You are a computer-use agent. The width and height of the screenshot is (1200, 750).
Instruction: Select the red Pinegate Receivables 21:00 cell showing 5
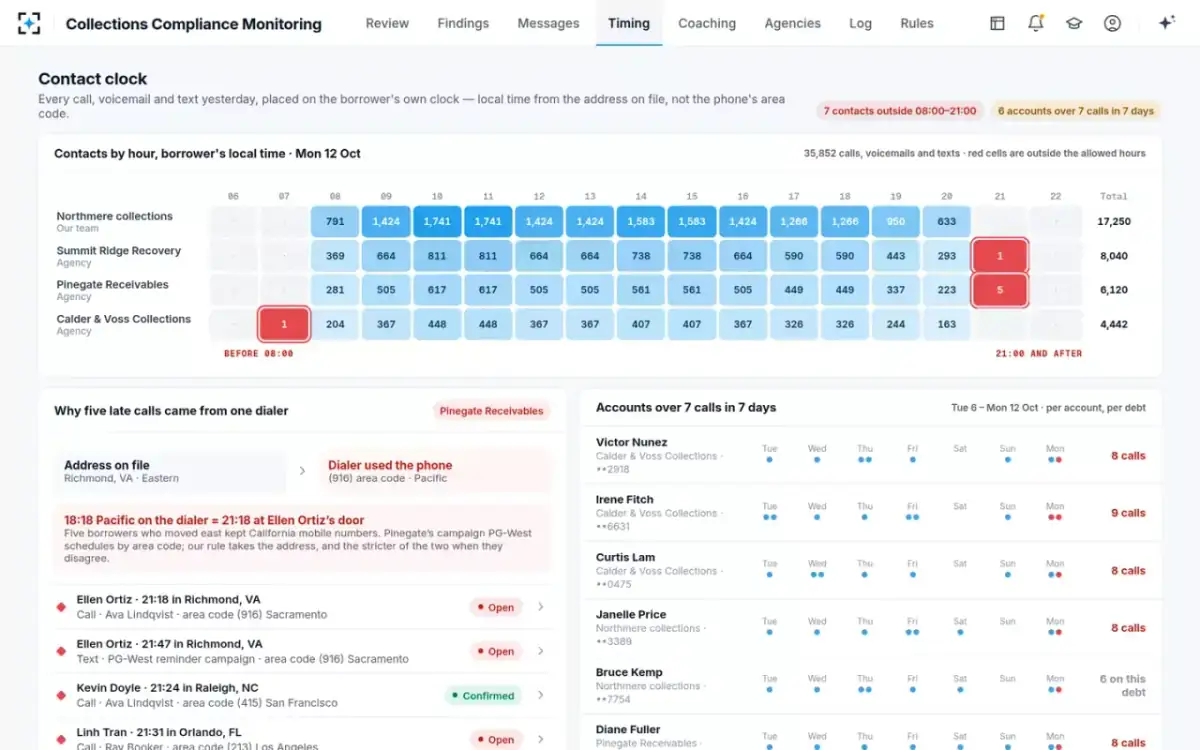998,290
